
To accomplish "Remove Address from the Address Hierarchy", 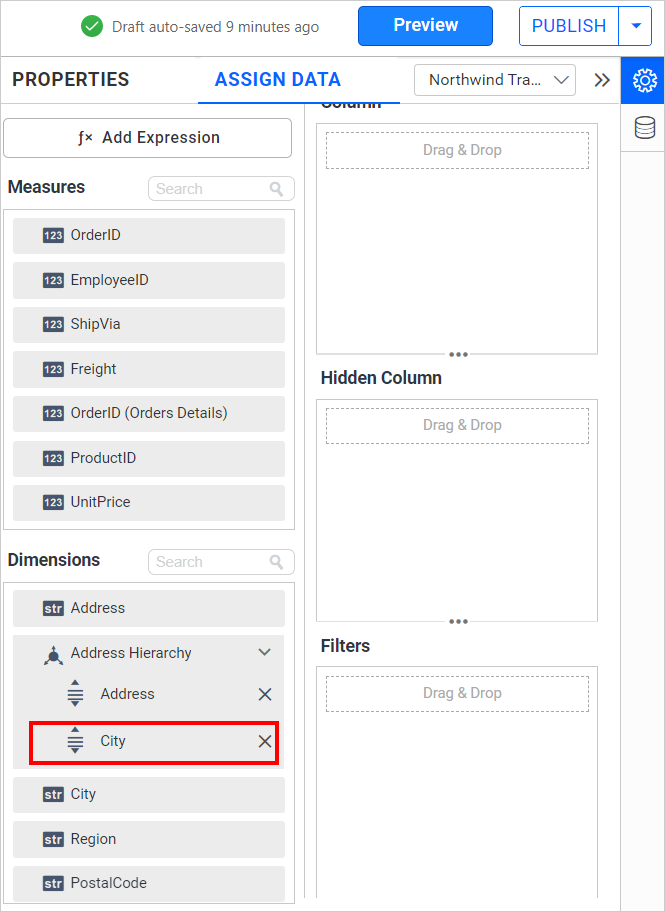I will coord(265,693).
